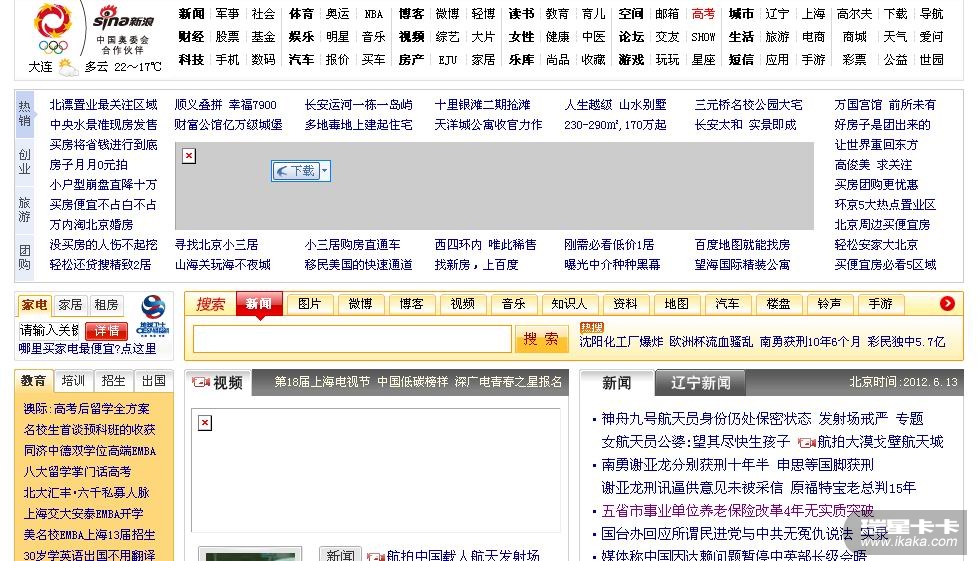Click the Sina logo

click(123, 19)
